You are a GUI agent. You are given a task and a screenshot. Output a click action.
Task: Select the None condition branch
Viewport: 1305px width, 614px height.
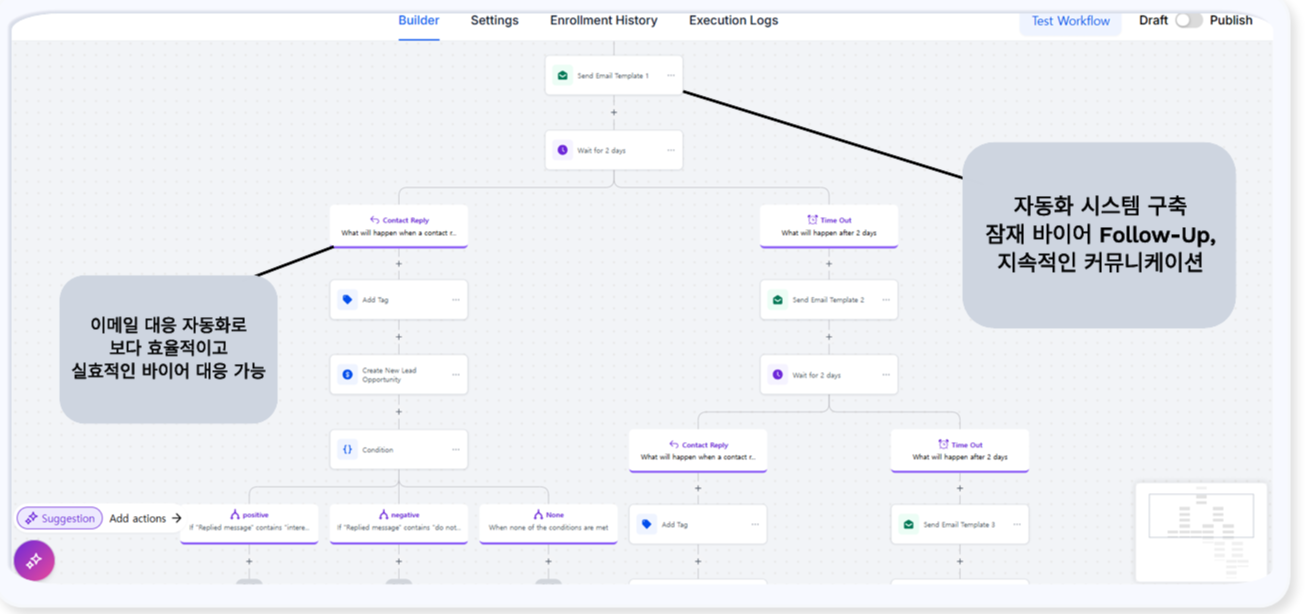coord(548,523)
